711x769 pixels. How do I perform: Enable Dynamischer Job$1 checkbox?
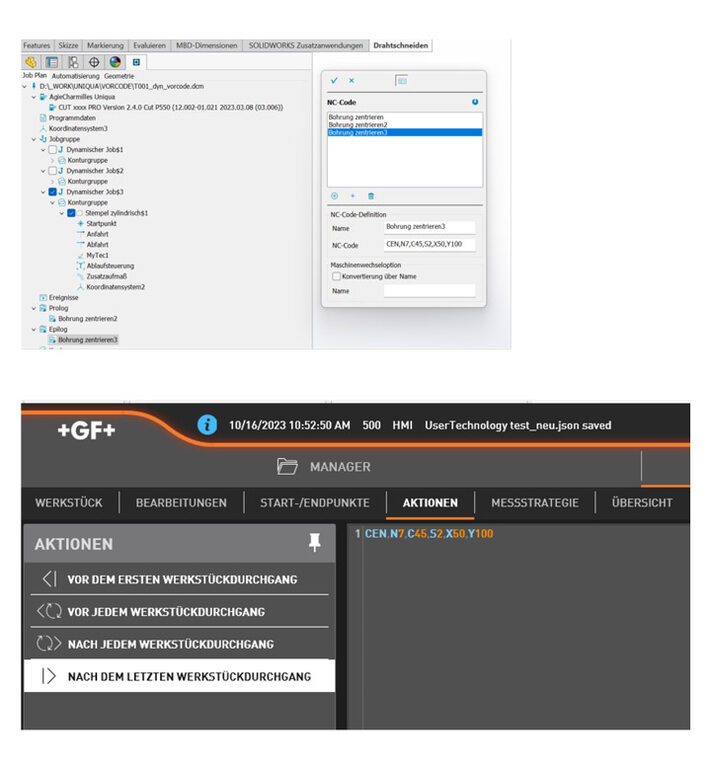53,149
